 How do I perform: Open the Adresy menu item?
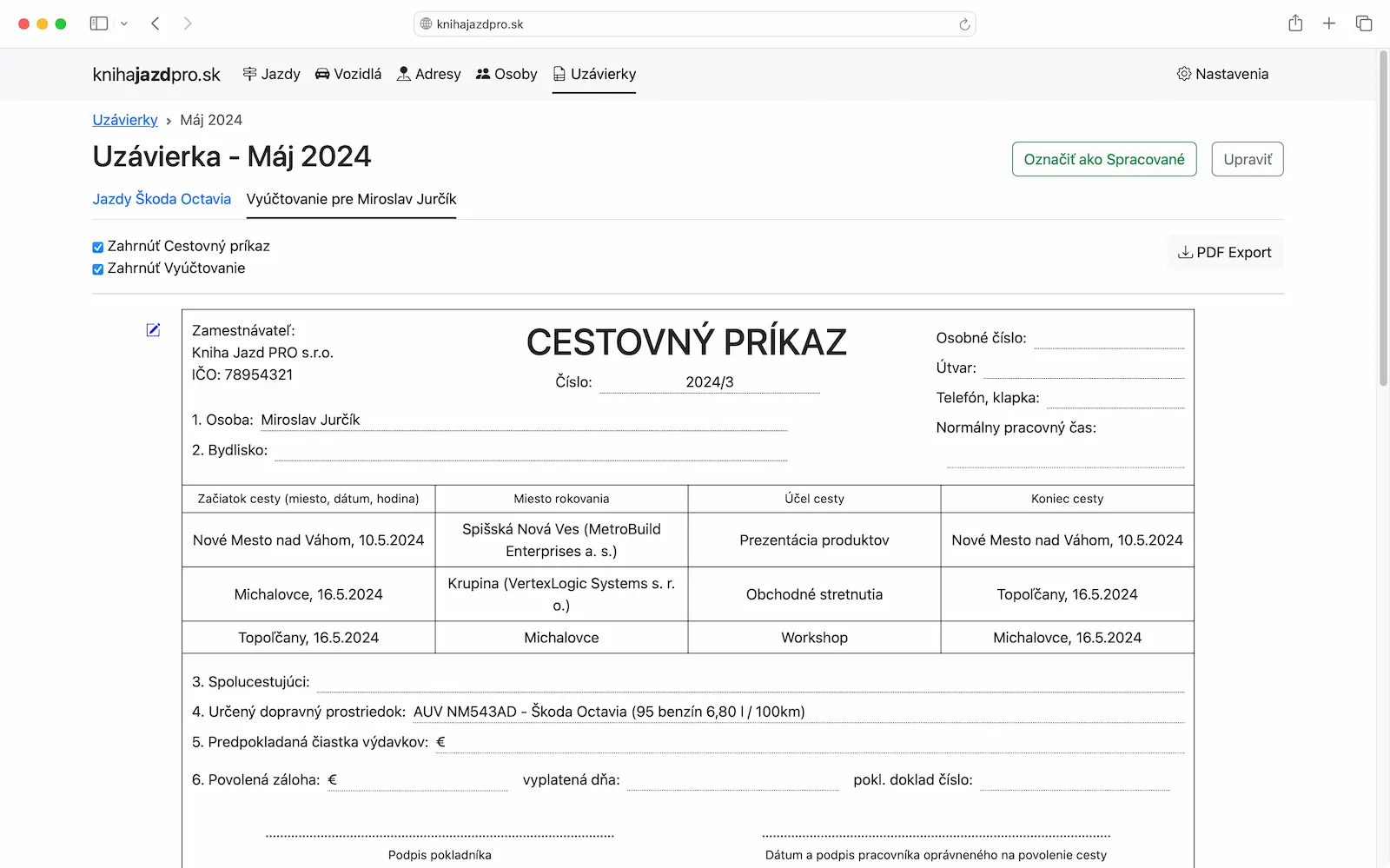[x=428, y=74]
